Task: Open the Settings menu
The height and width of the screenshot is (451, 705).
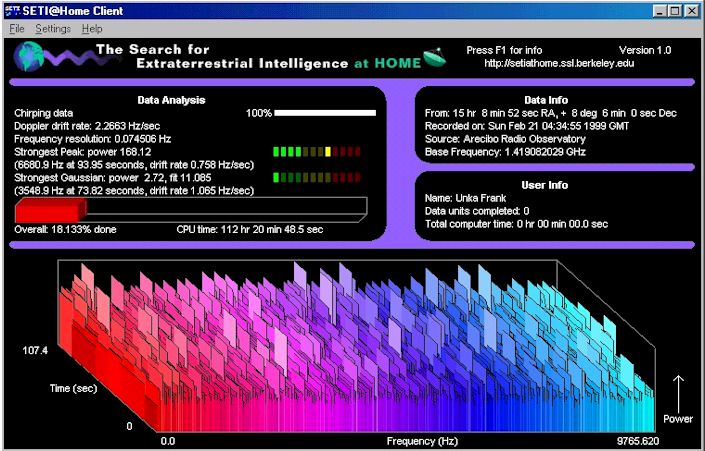Action: [x=53, y=29]
